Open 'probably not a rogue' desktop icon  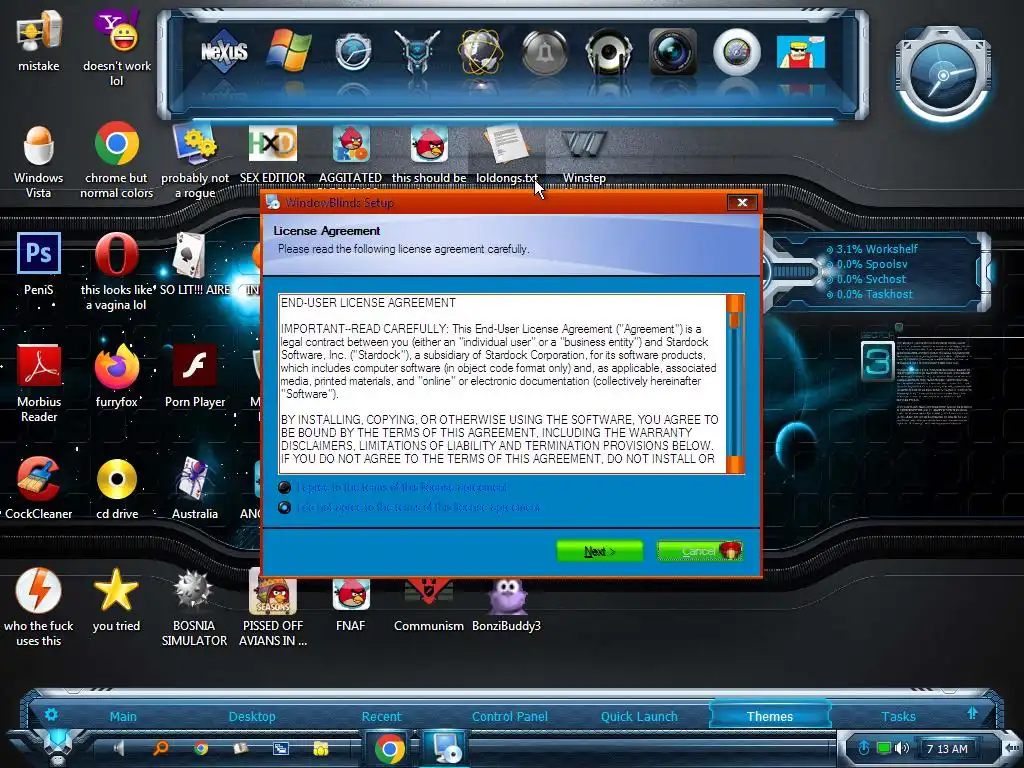point(195,161)
